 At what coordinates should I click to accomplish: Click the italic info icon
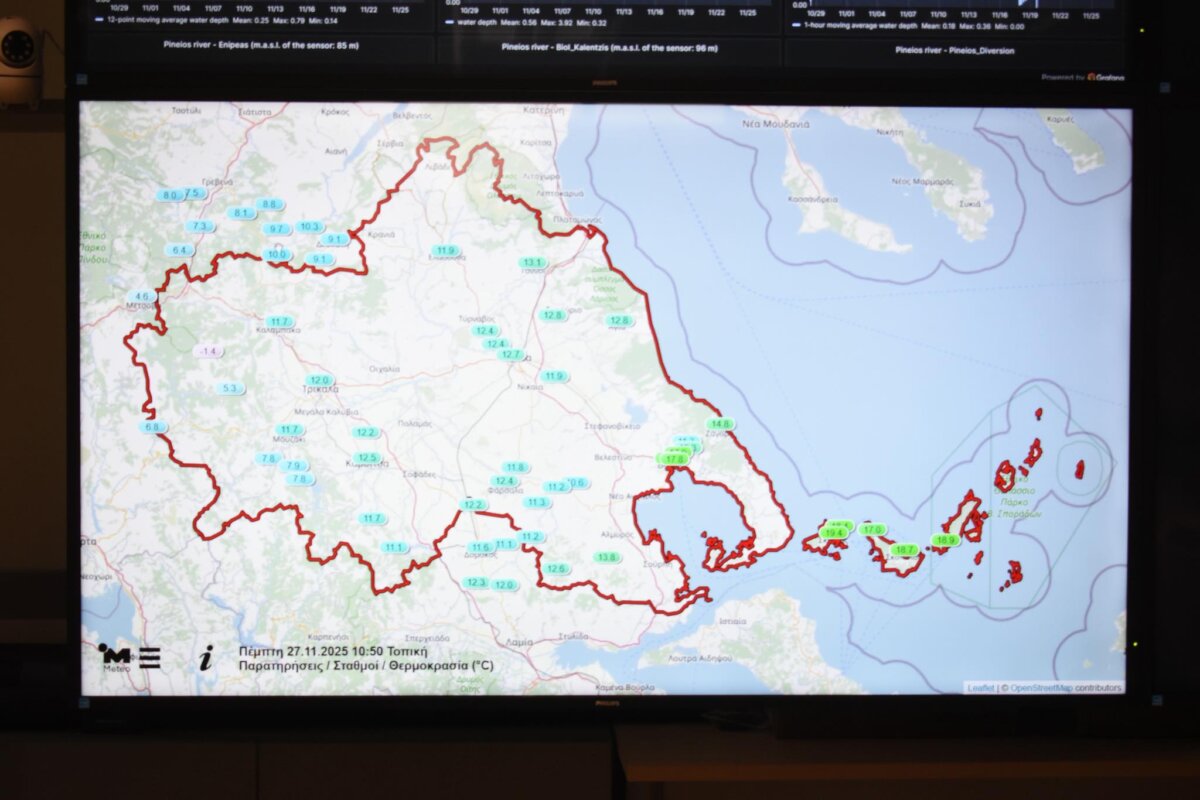pos(206,657)
